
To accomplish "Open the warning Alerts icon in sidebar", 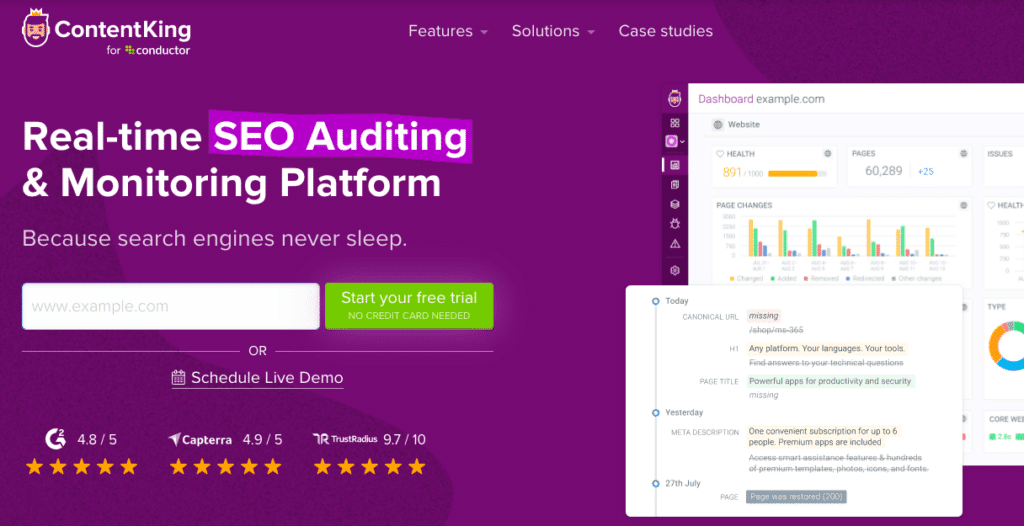I will pos(675,243).
